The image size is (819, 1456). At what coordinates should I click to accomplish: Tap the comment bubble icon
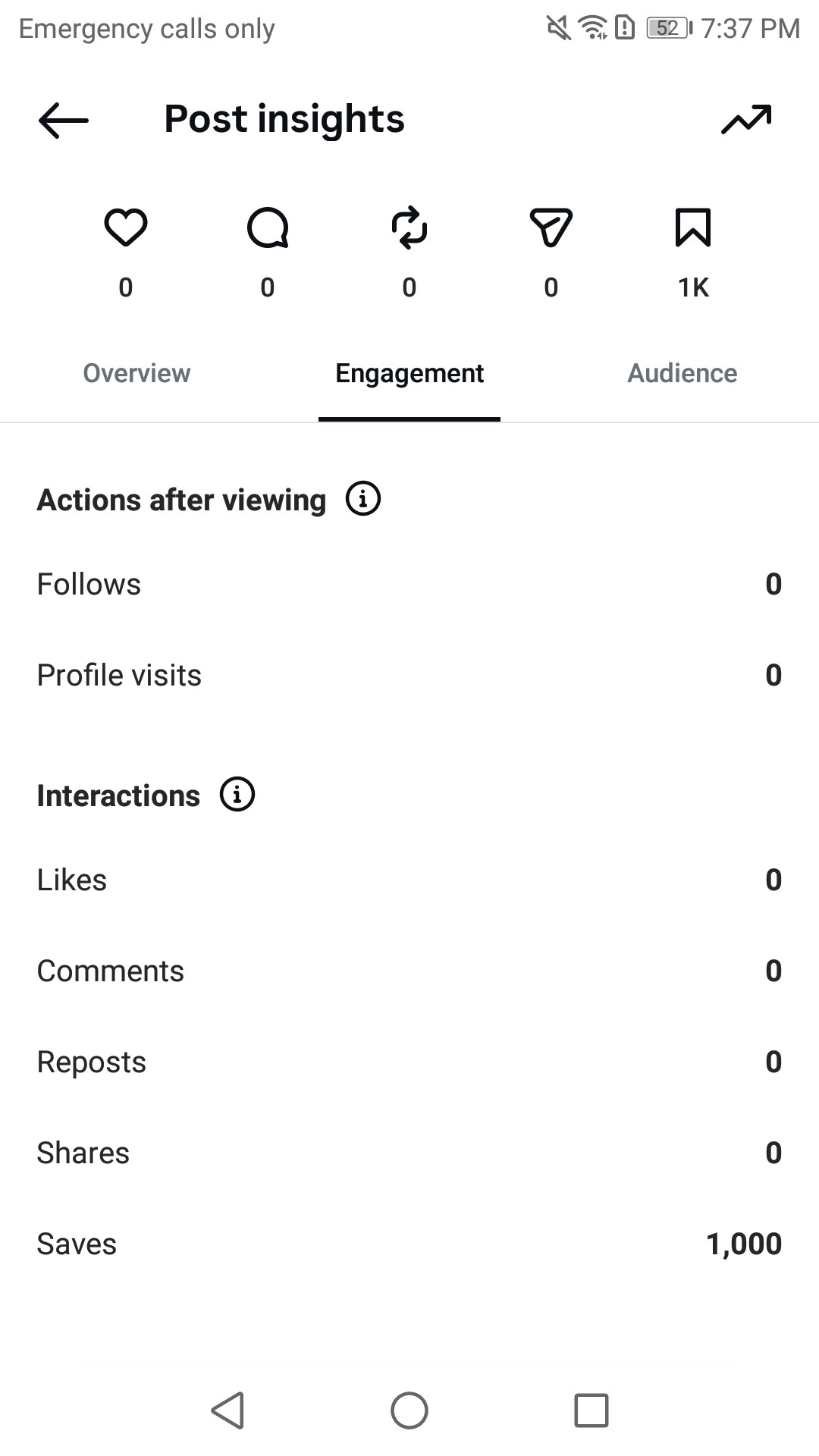pyautogui.click(x=268, y=227)
